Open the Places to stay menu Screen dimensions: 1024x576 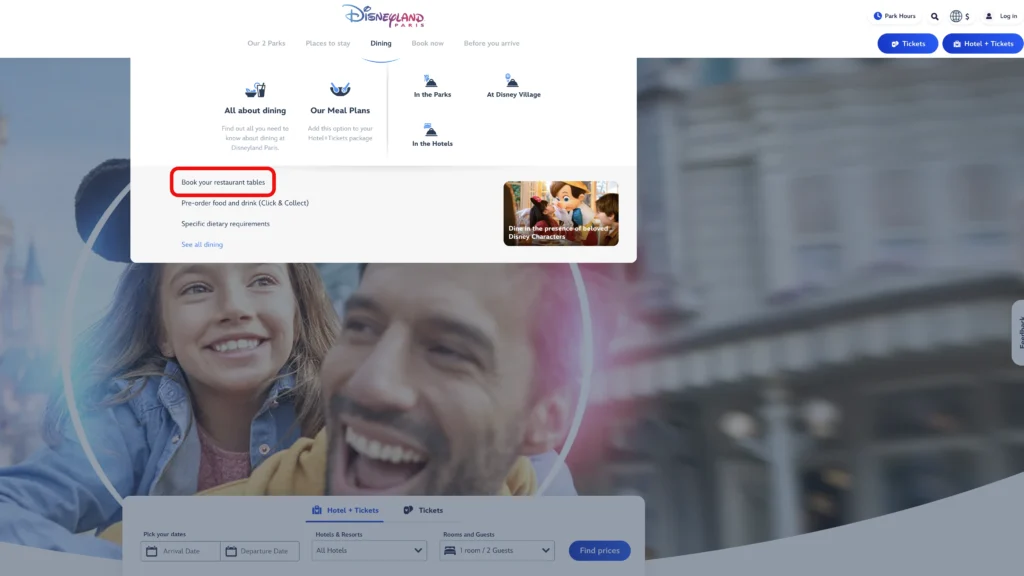tap(328, 43)
